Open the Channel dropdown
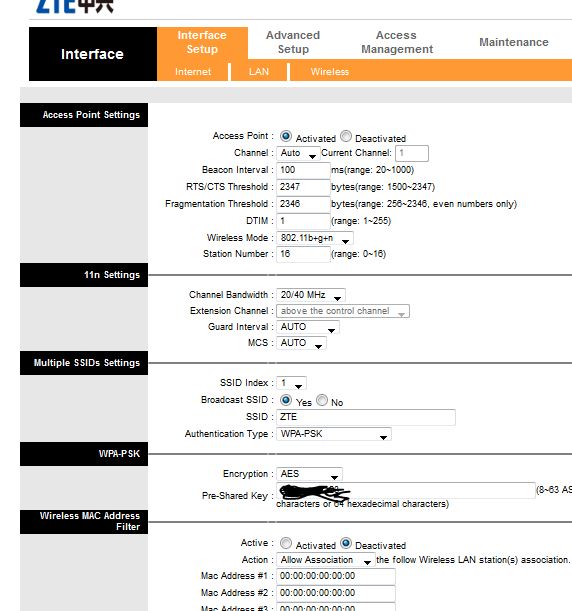The height and width of the screenshot is (611, 572). click(x=298, y=153)
